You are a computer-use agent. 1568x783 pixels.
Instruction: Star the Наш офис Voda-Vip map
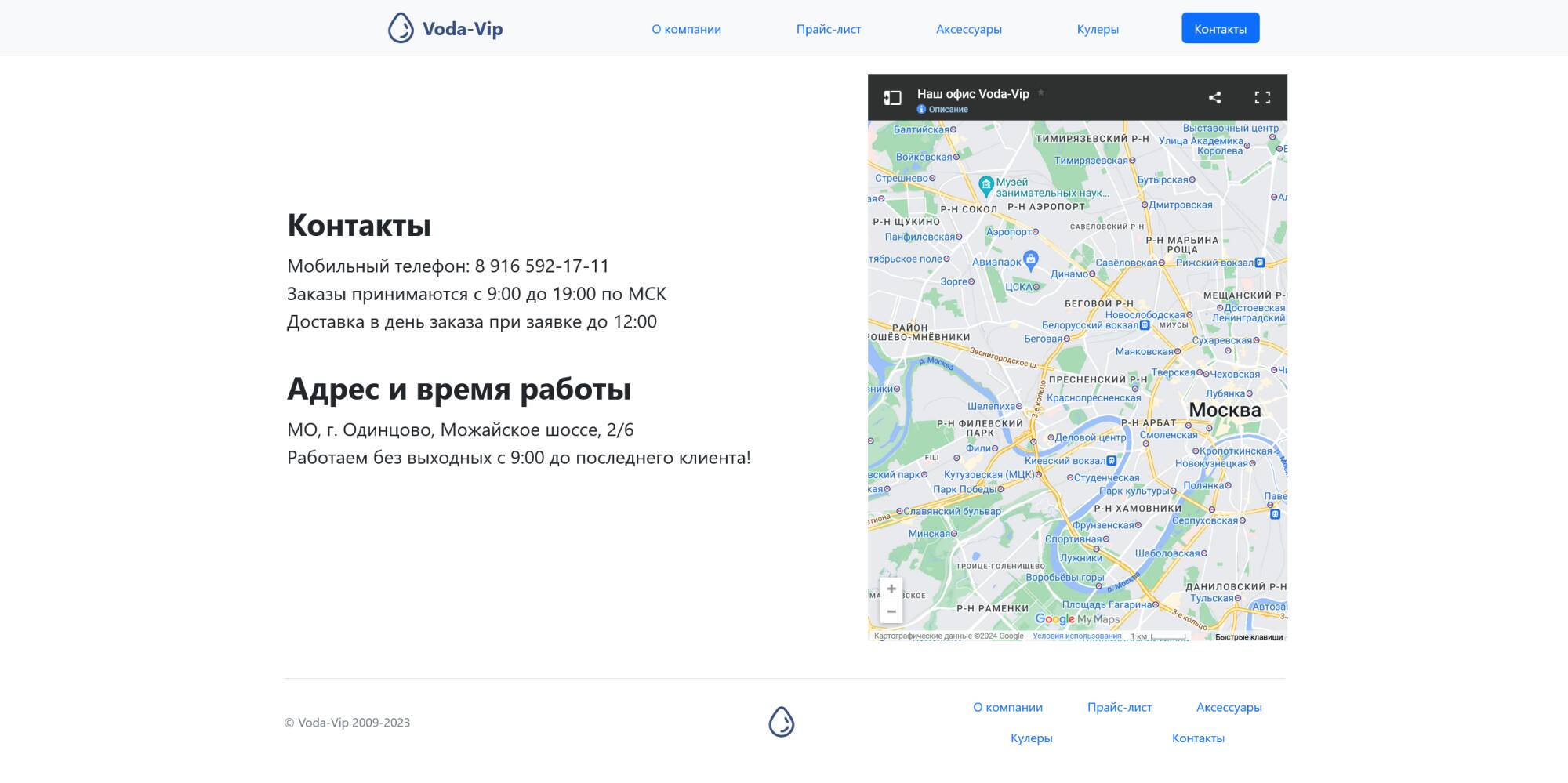(x=1041, y=92)
